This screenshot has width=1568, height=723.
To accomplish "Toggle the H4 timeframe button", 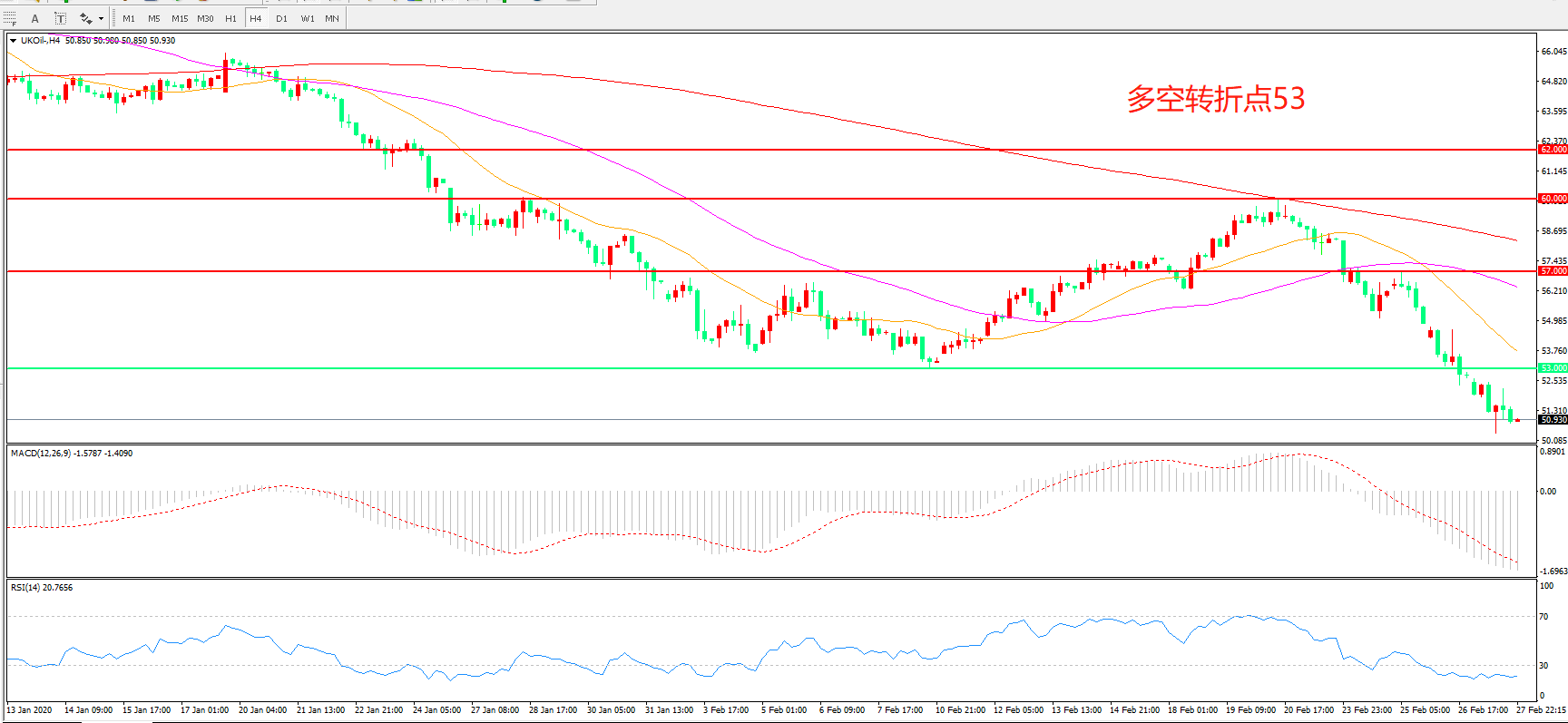I will [x=256, y=18].
